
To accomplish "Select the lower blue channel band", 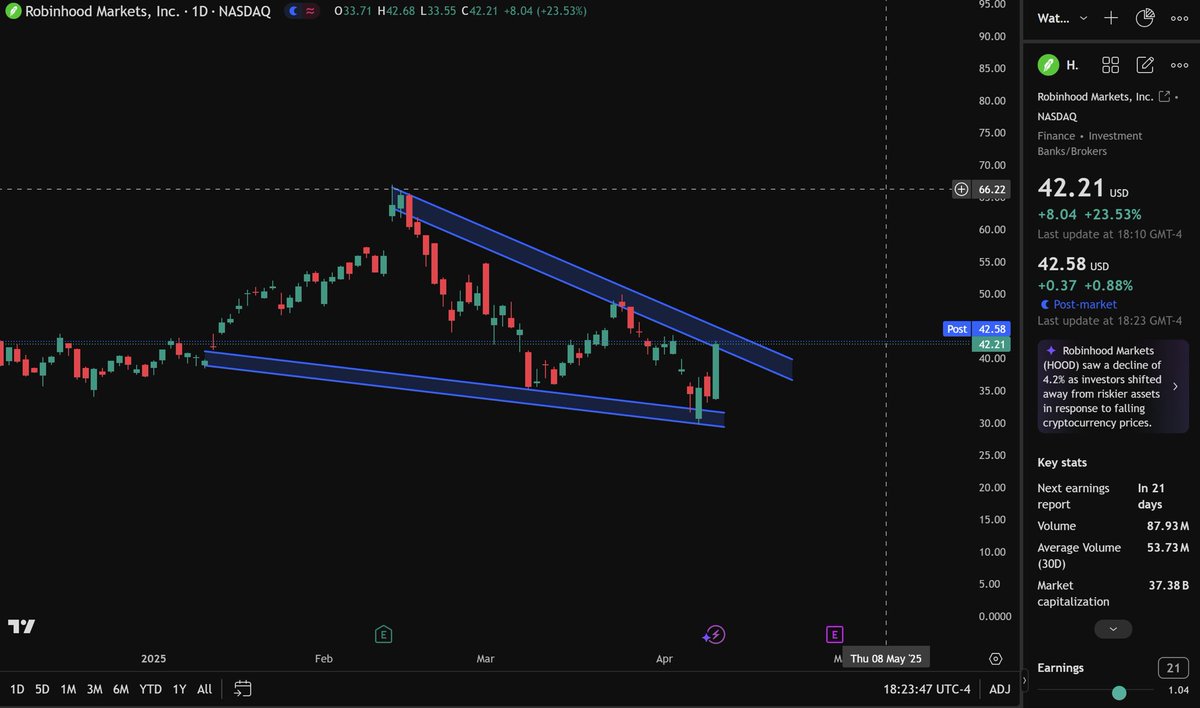I will (x=465, y=390).
